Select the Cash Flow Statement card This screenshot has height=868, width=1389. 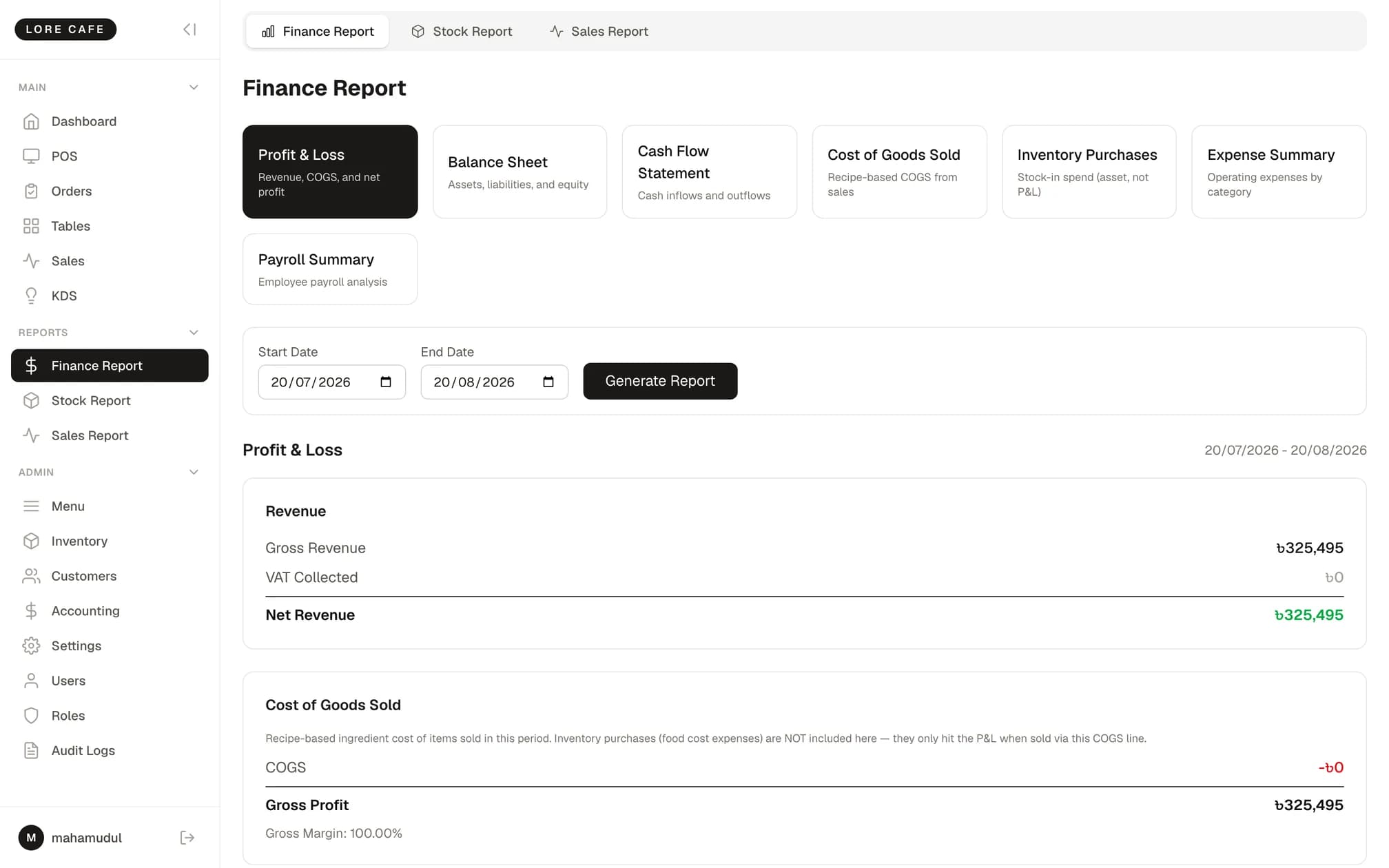[710, 172]
